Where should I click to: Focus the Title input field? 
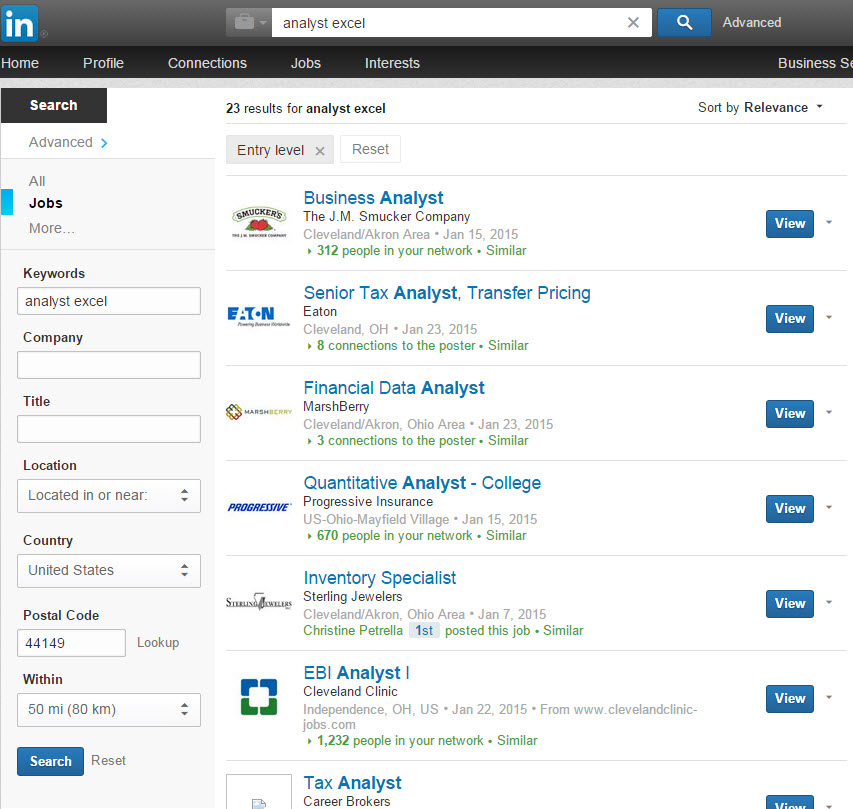pyautogui.click(x=109, y=429)
